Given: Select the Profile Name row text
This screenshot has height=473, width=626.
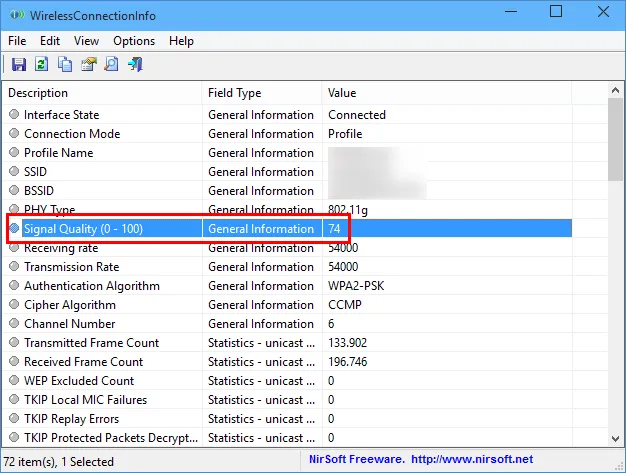Looking at the screenshot, I should tap(58, 153).
